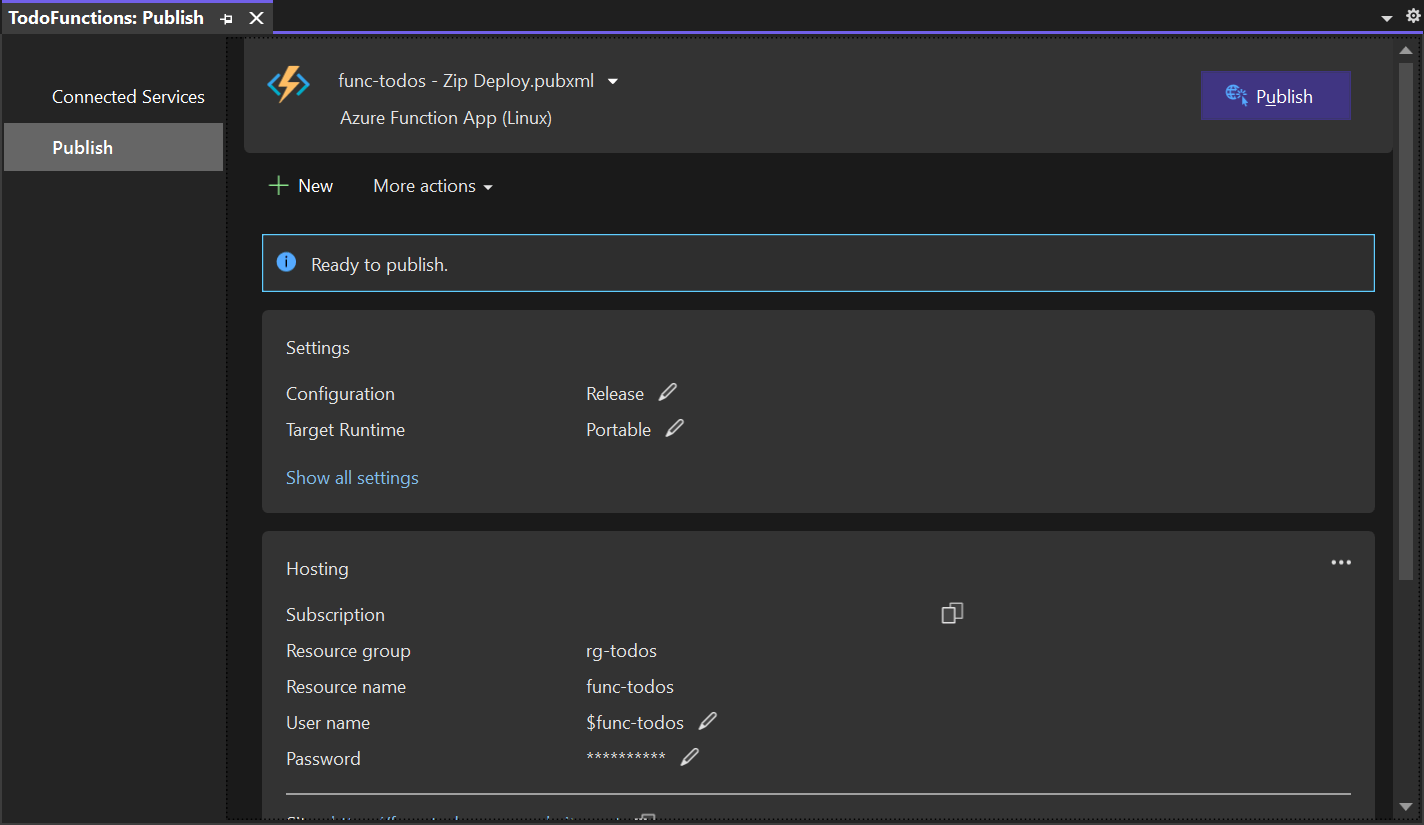Viewport: 1424px width, 825px height.
Task: Edit the Target Runtime using pencil icon
Action: pos(673,428)
